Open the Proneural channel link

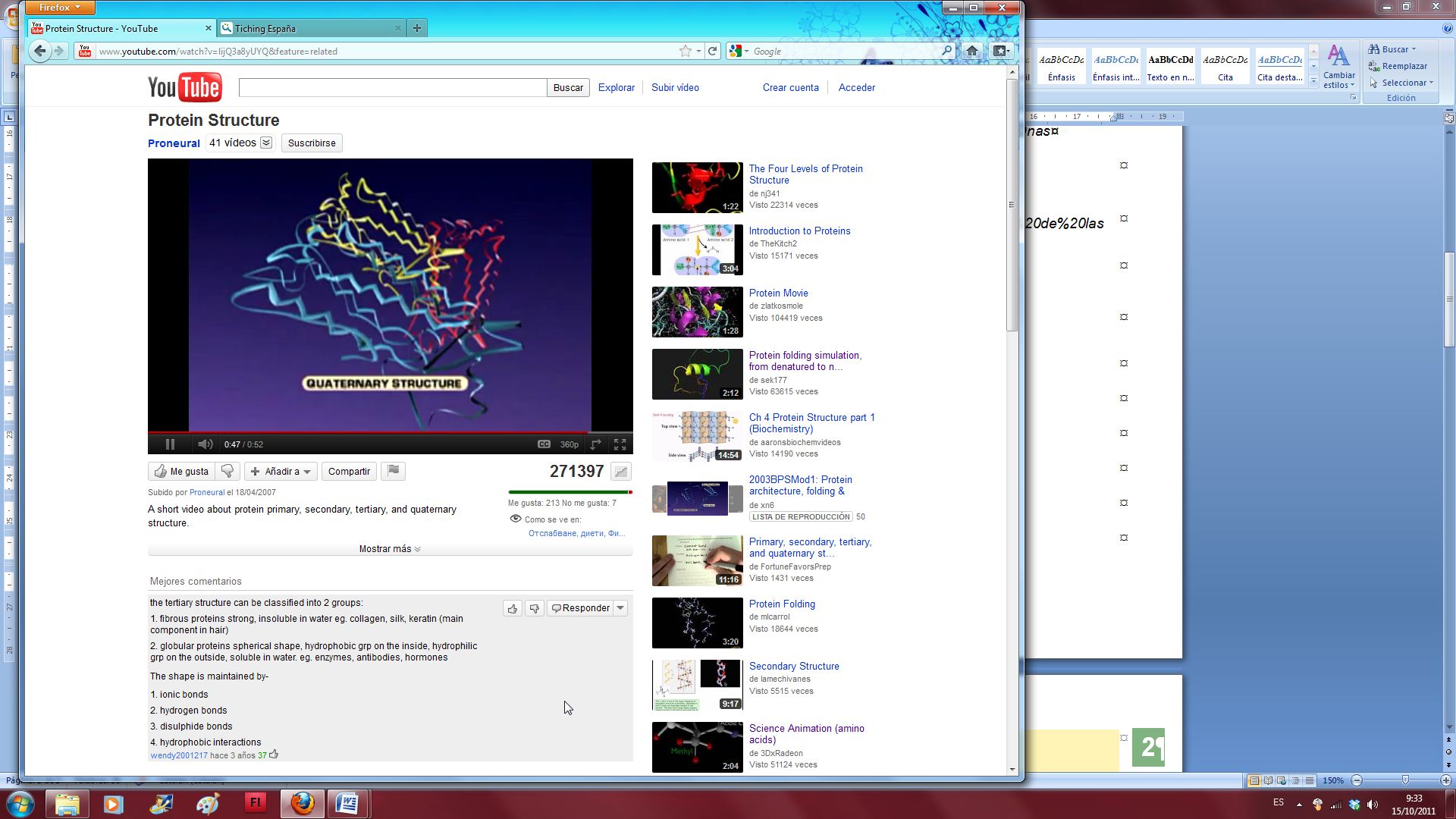tap(174, 143)
